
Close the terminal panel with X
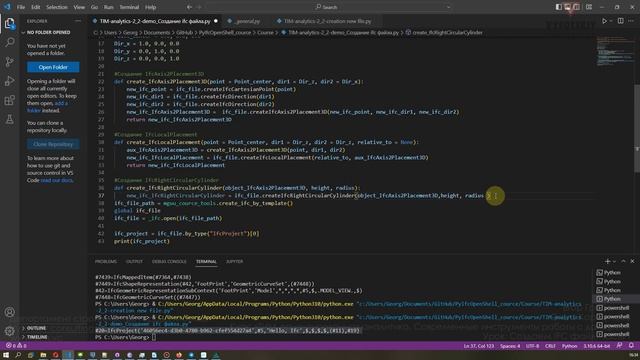coord(632,261)
